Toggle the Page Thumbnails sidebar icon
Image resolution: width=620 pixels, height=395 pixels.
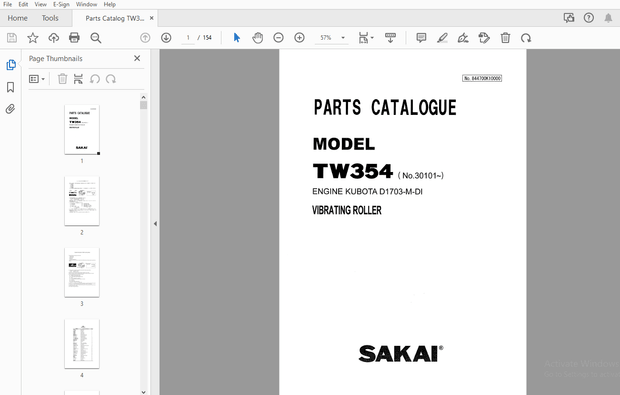(x=11, y=64)
